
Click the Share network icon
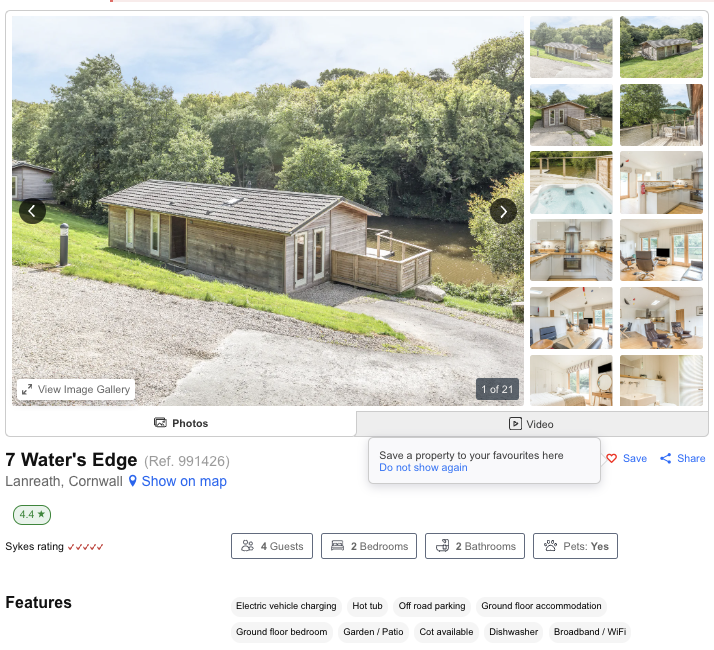coord(665,458)
